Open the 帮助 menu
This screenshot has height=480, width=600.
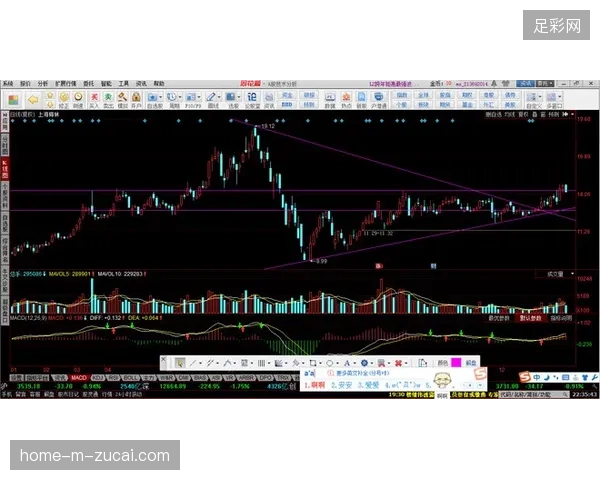159,83
